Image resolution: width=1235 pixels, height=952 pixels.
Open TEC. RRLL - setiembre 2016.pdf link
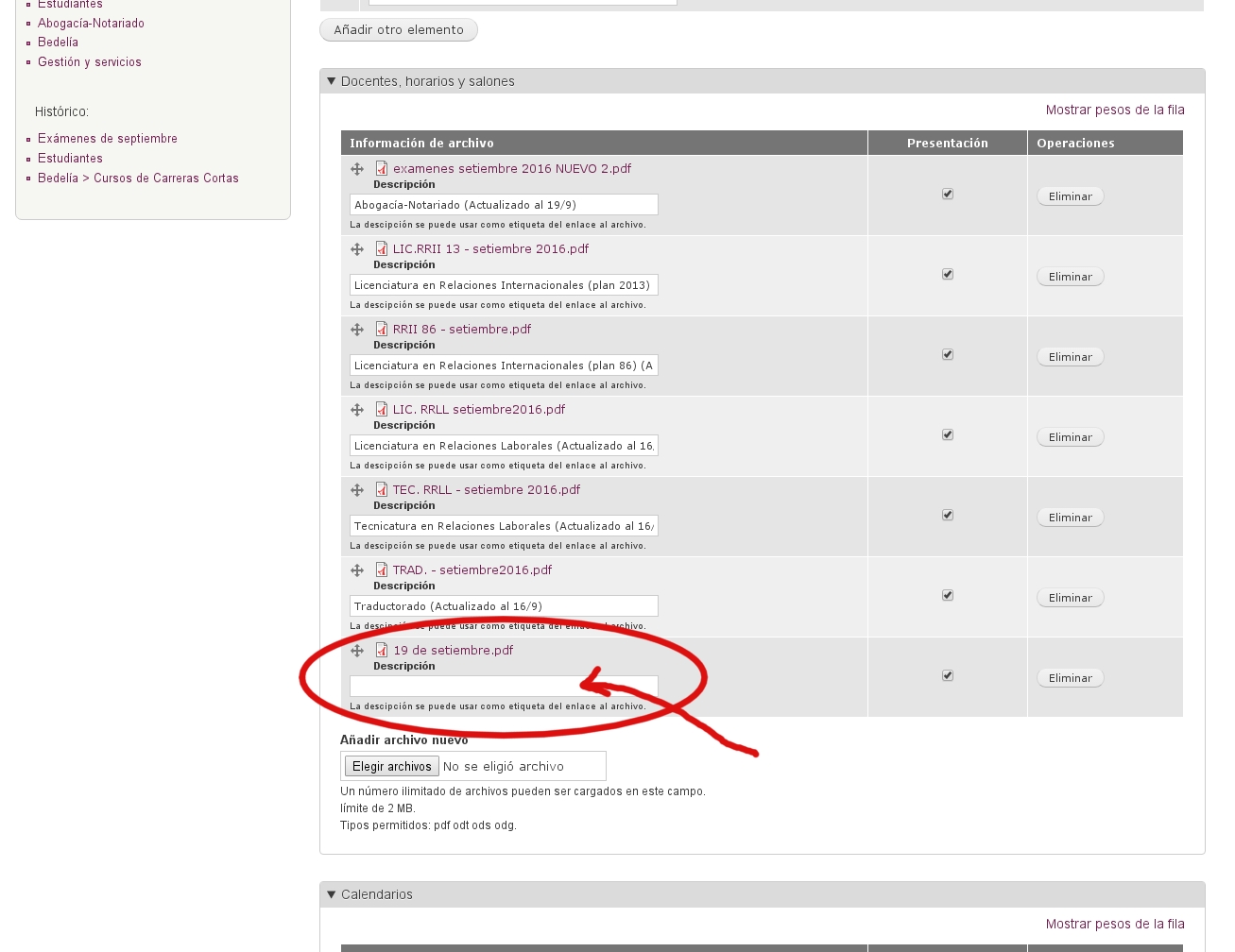[487, 490]
